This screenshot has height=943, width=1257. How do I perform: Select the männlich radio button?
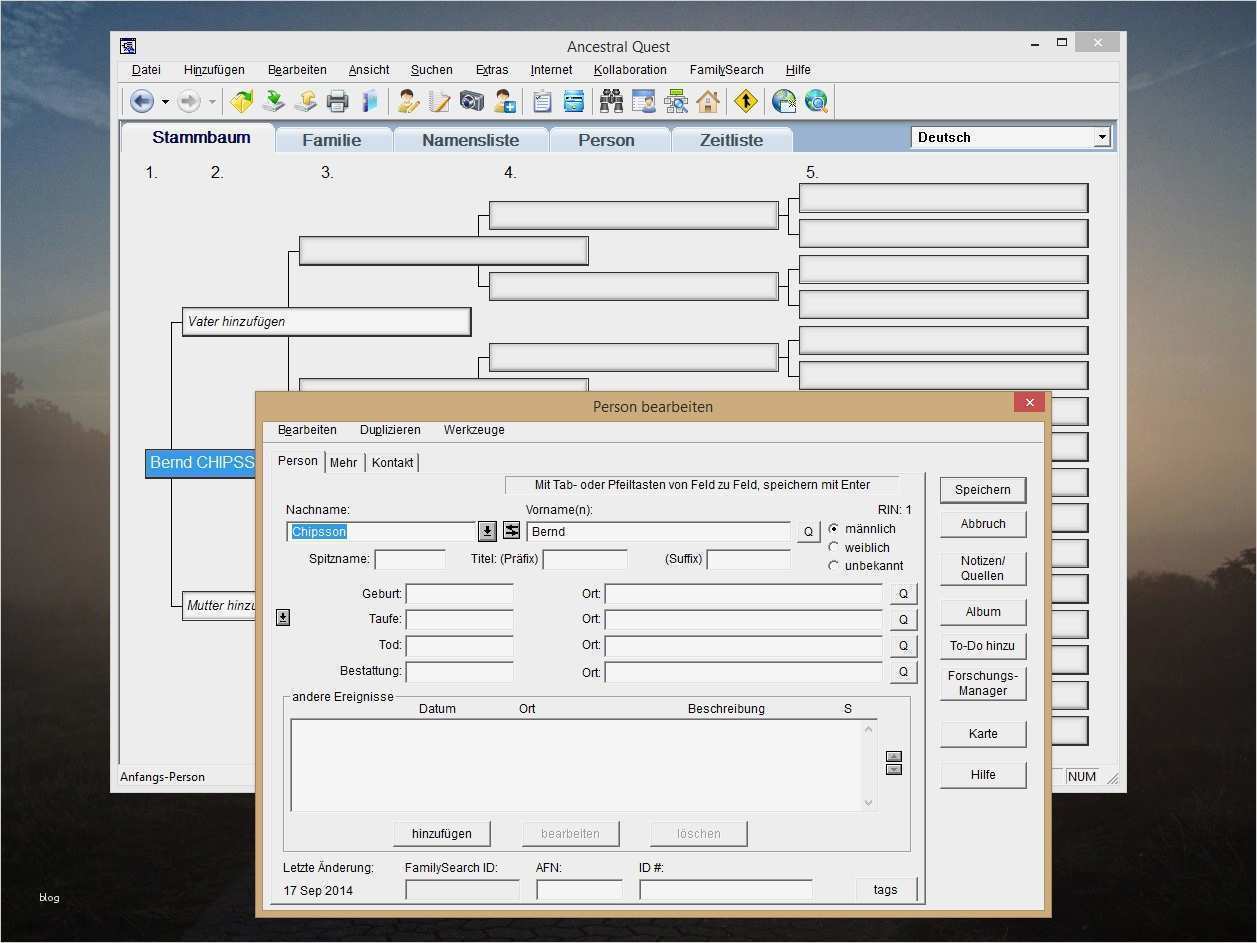coord(834,528)
